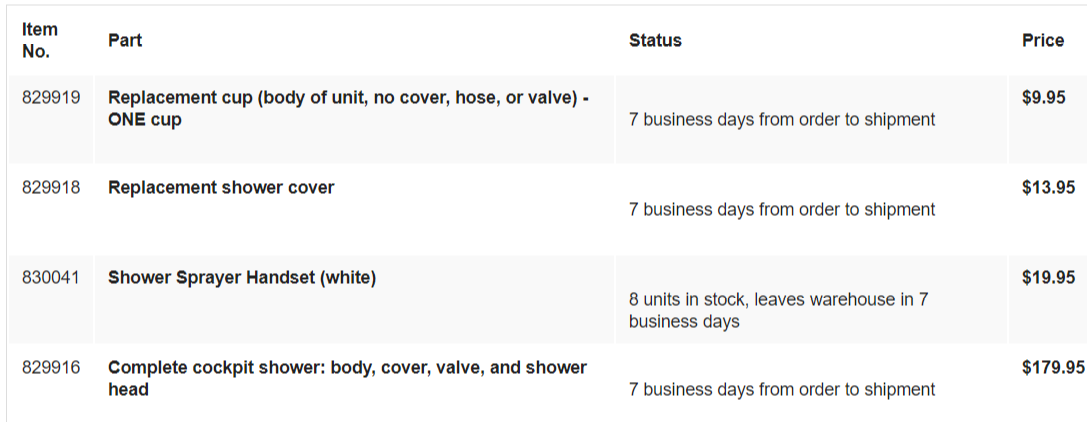Click the 8 units in stock status
The height and width of the screenshot is (422, 1087).
point(779,310)
